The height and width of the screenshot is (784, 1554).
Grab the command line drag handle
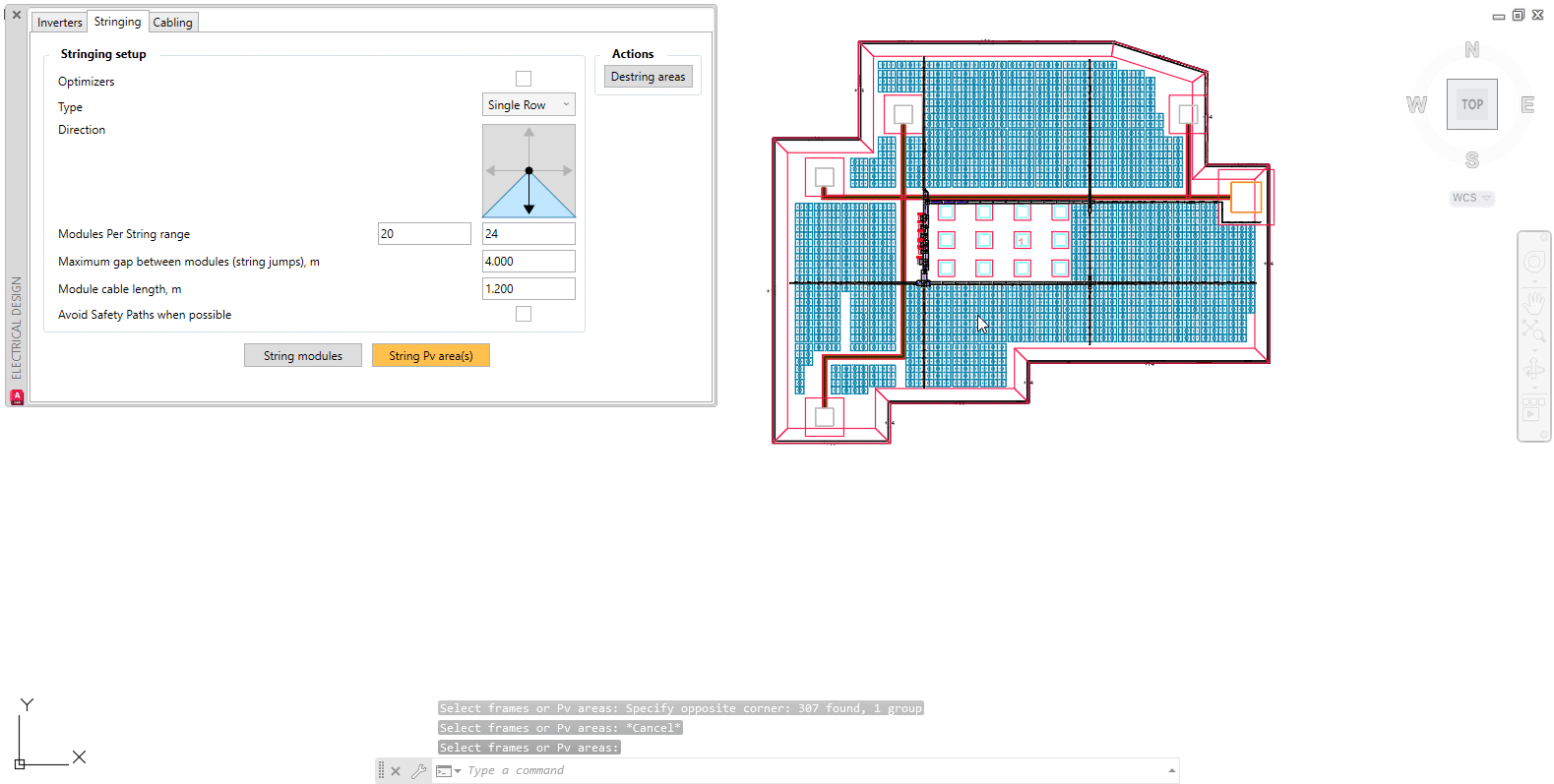point(381,771)
